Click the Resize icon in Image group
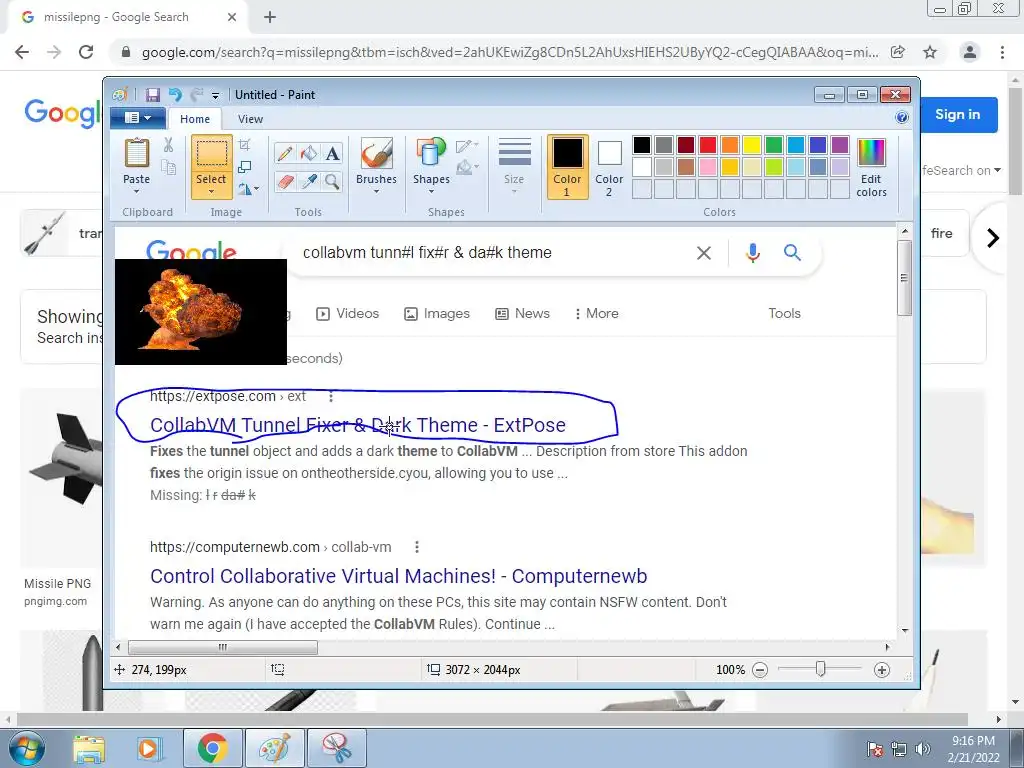 pyautogui.click(x=245, y=167)
